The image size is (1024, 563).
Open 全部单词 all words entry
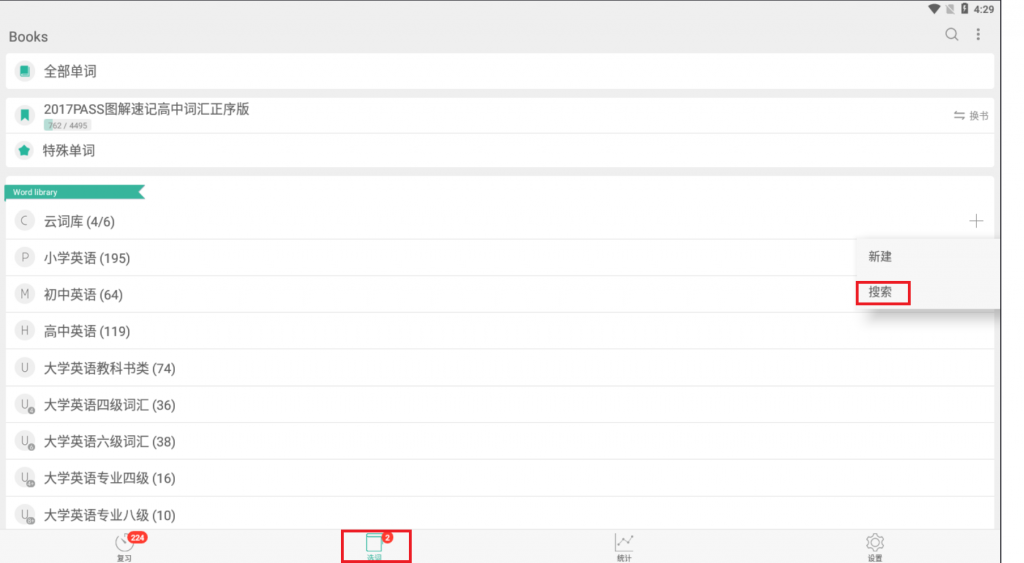[500, 71]
